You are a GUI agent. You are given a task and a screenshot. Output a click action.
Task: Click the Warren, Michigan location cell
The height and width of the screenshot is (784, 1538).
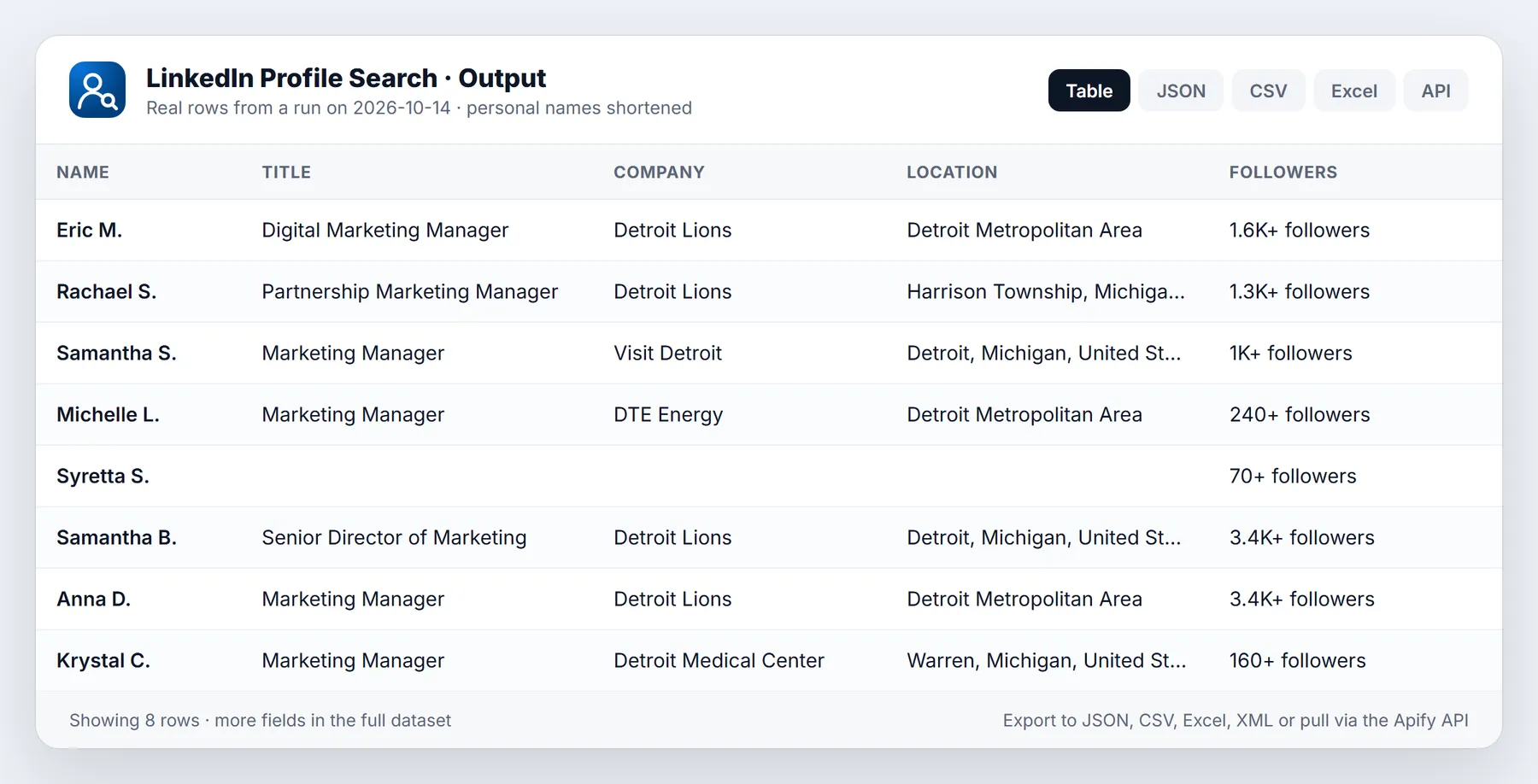(1046, 660)
